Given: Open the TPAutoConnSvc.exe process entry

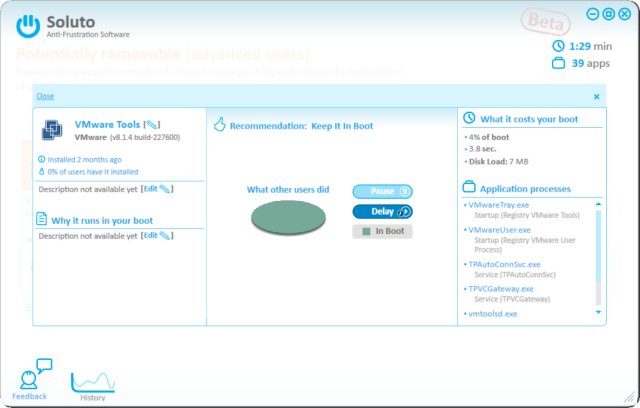Looking at the screenshot, I should pos(504,264).
